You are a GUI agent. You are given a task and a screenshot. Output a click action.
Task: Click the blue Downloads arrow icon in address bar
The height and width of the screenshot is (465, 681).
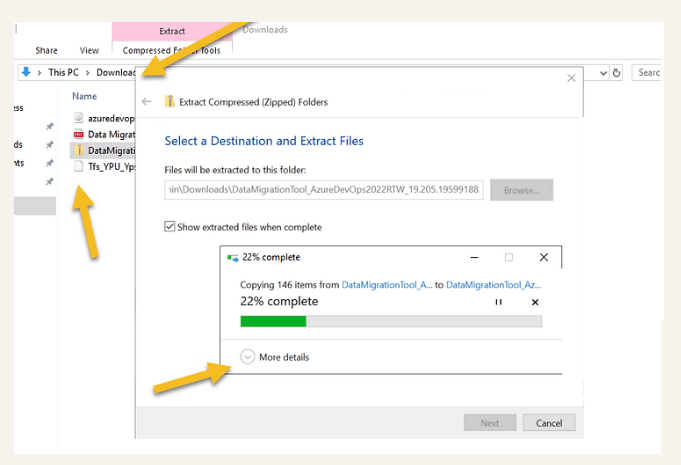(26, 72)
